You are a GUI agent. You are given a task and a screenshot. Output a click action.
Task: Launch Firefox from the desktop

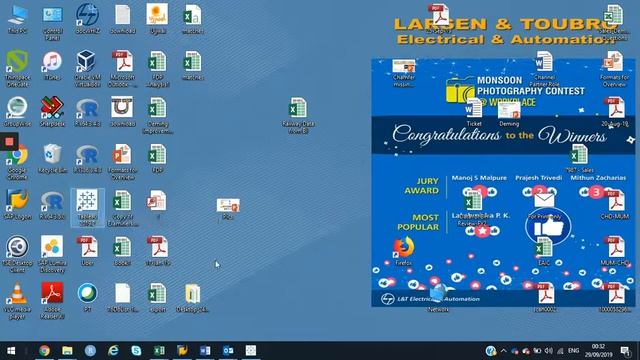click(x=403, y=251)
